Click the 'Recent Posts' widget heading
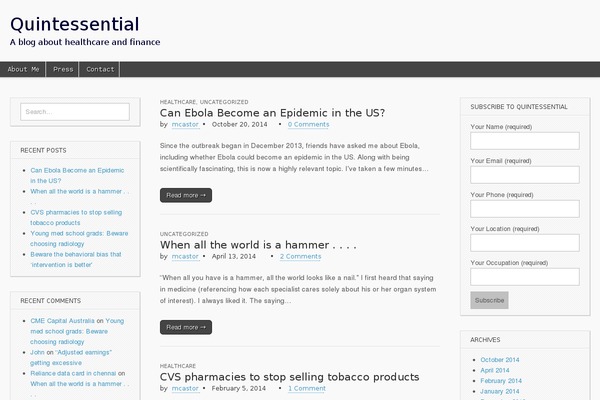The height and width of the screenshot is (400, 600). pyautogui.click(x=43, y=150)
